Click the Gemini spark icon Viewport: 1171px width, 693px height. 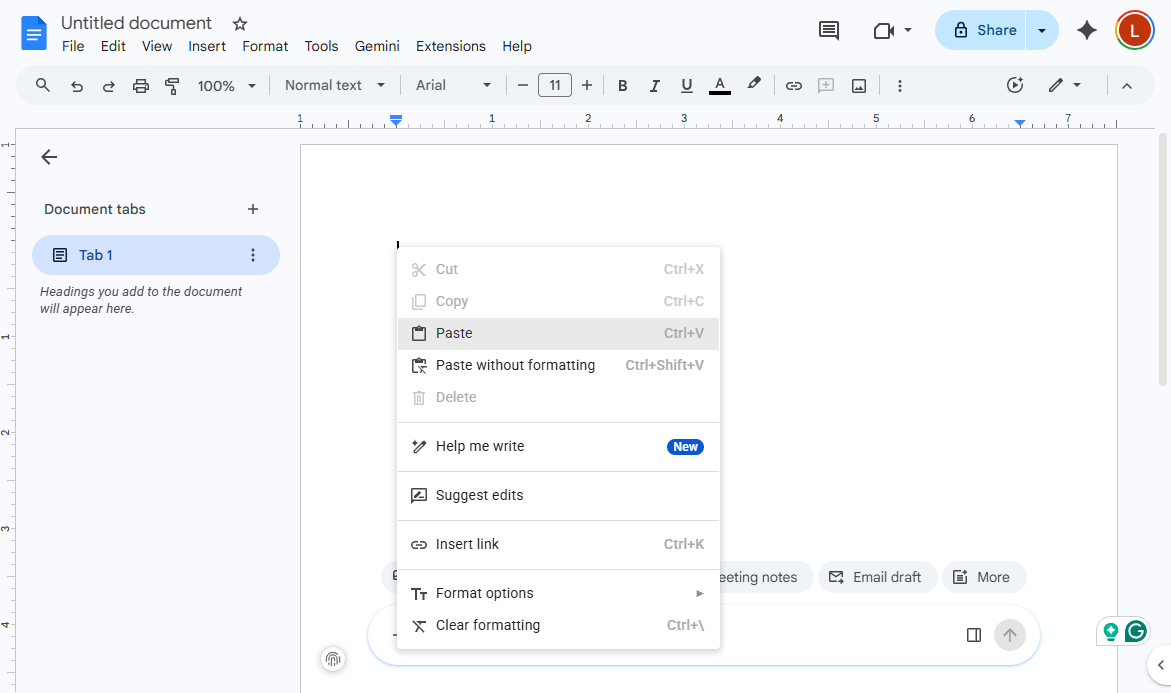1086,30
